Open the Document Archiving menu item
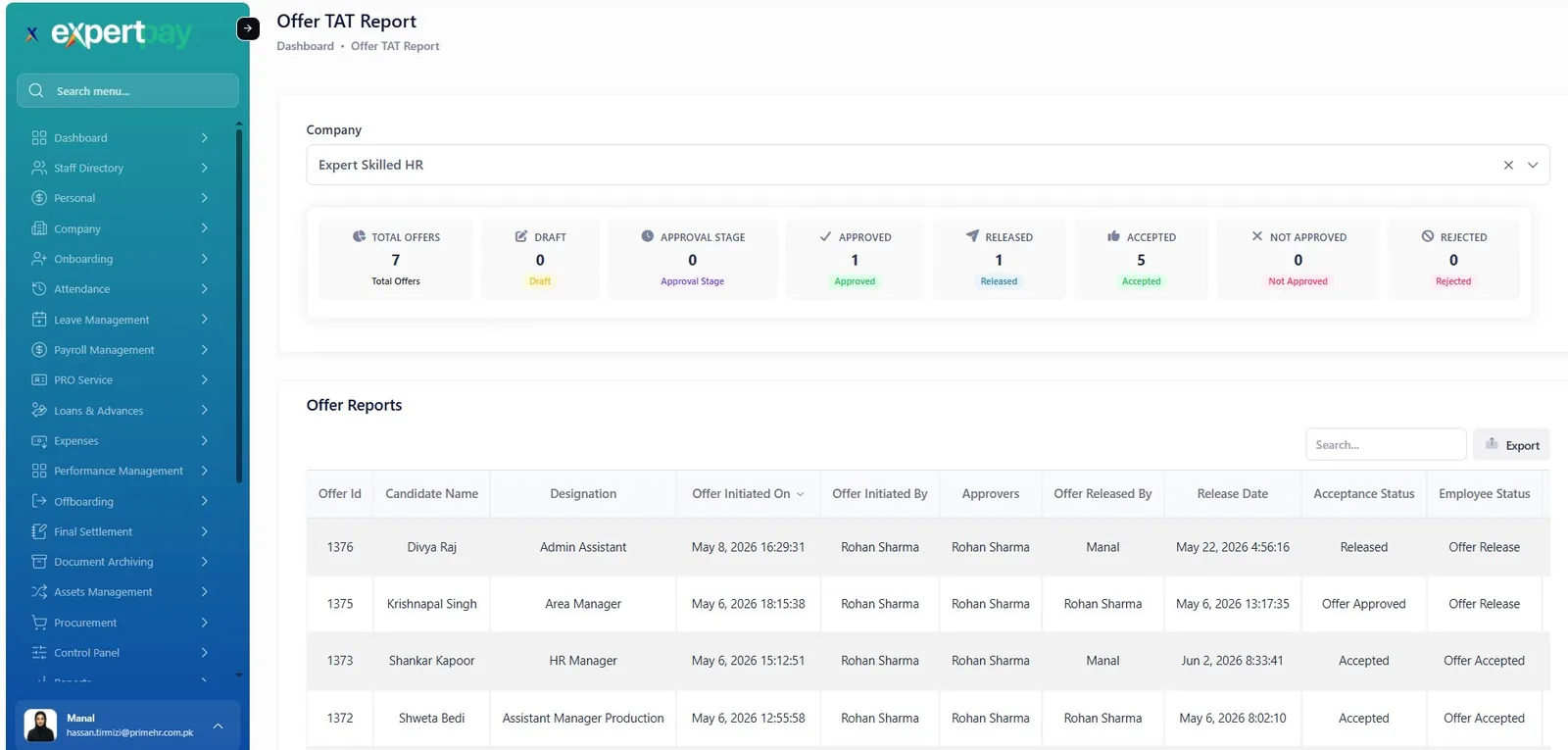Viewport: 1568px width, 750px height. tap(121, 562)
